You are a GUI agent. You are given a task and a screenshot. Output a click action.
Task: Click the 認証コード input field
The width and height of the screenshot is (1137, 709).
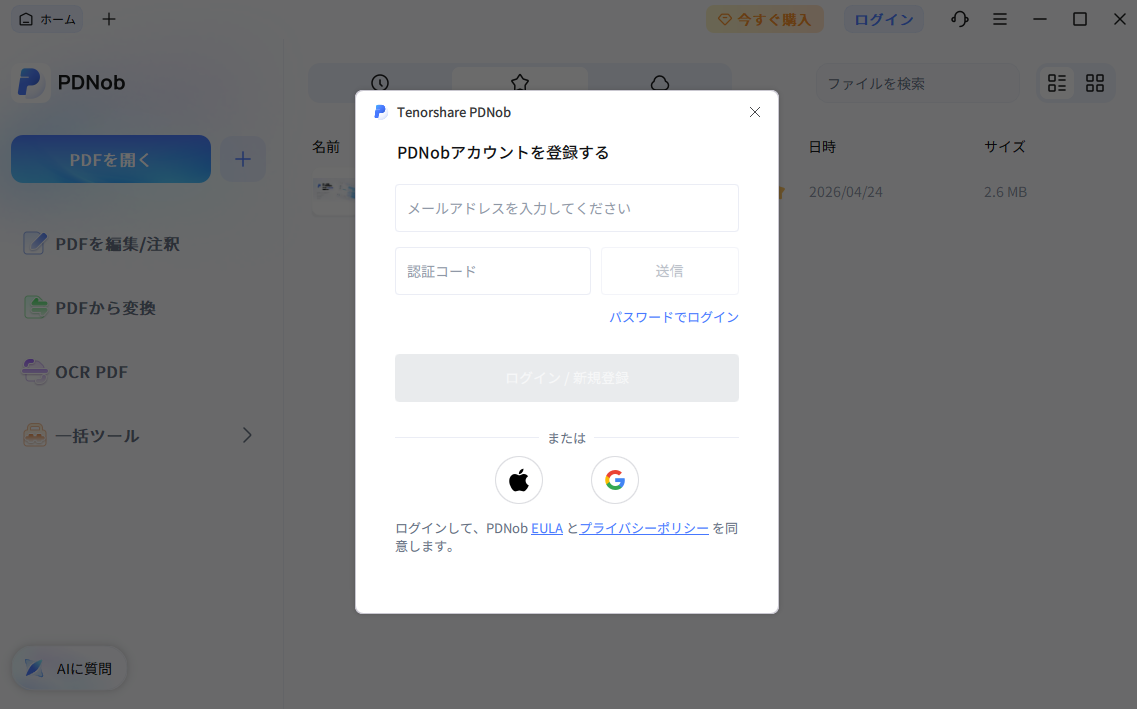tap(492, 271)
